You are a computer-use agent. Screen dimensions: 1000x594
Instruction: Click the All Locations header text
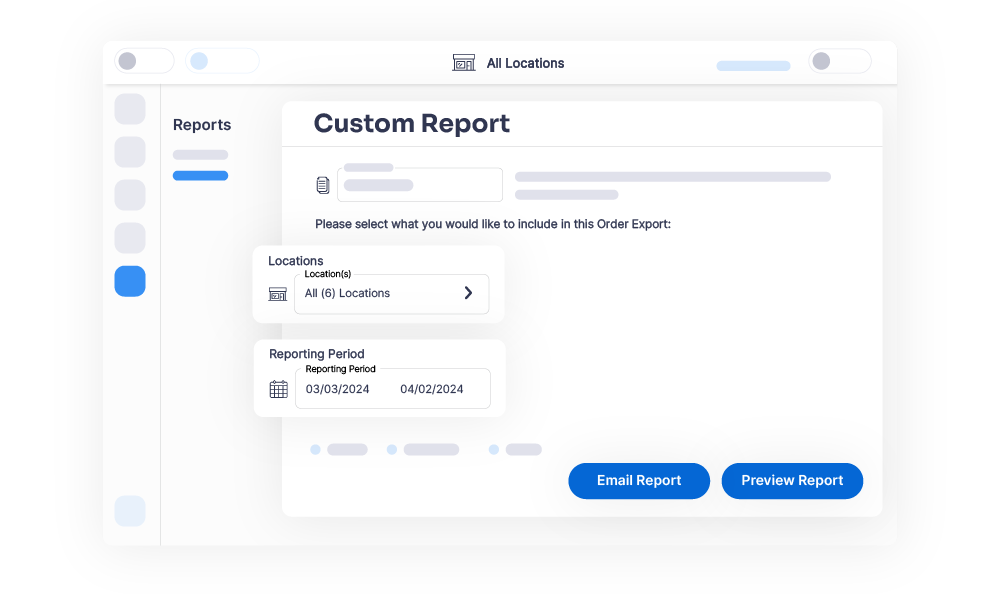pos(525,63)
